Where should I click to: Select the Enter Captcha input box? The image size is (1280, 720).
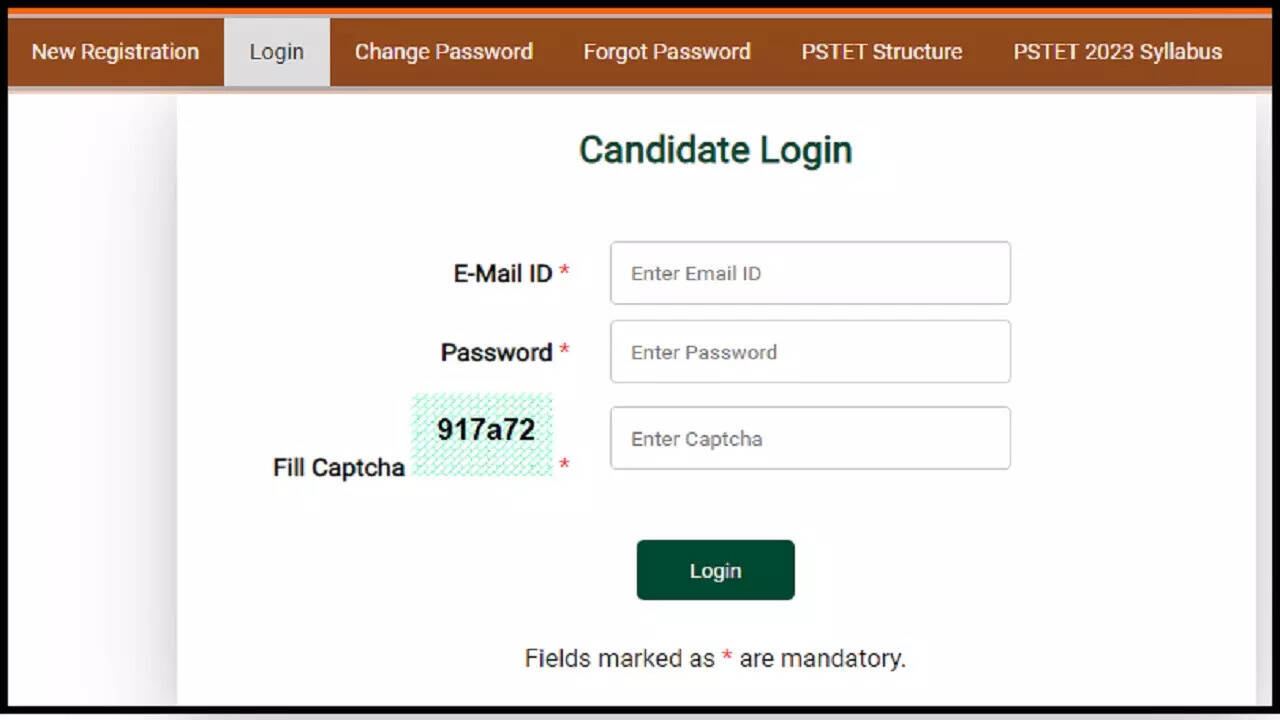coord(810,438)
